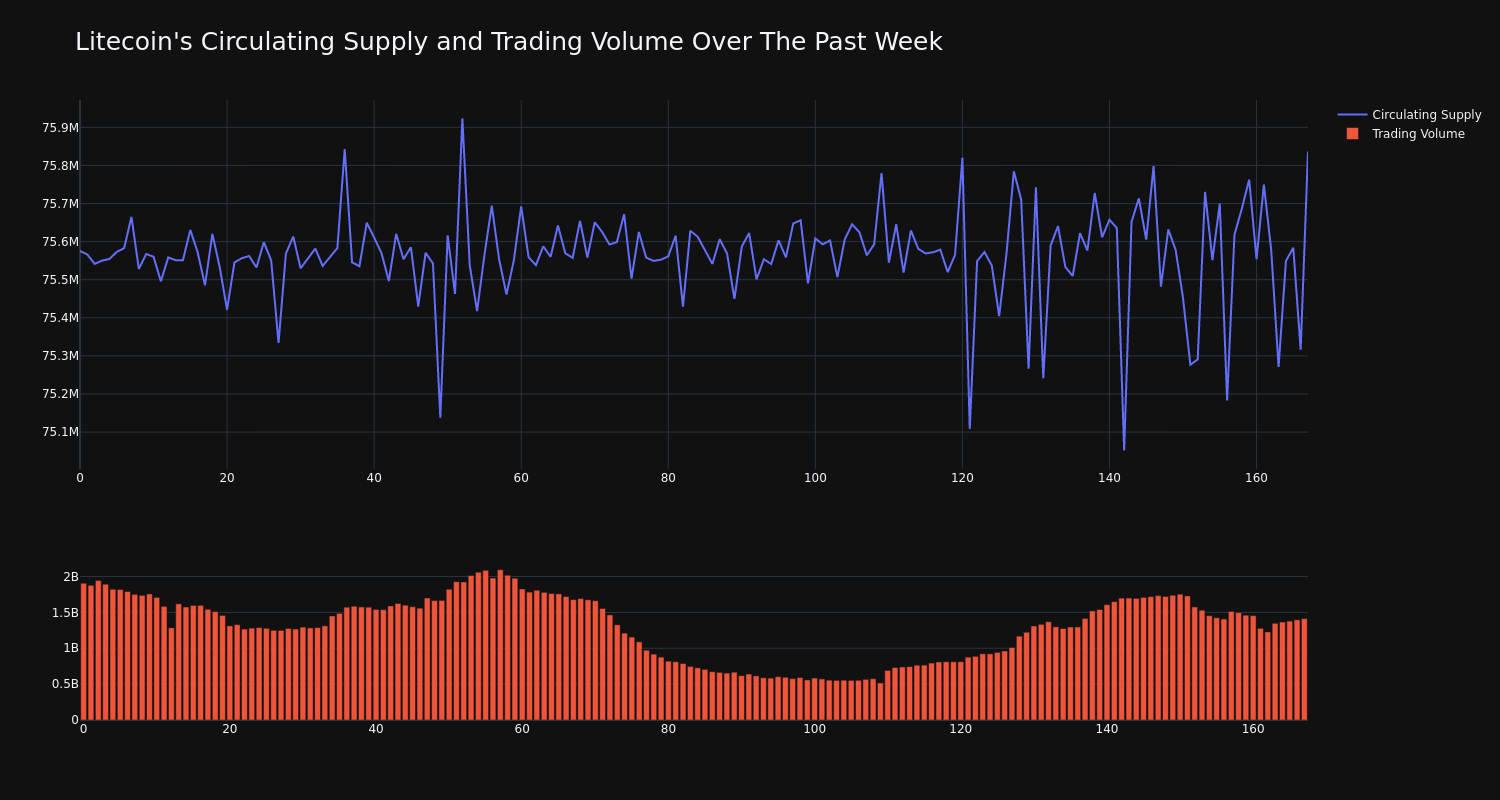Click the 1B label on volume axis
Image resolution: width=1500 pixels, height=800 pixels.
pos(70,648)
